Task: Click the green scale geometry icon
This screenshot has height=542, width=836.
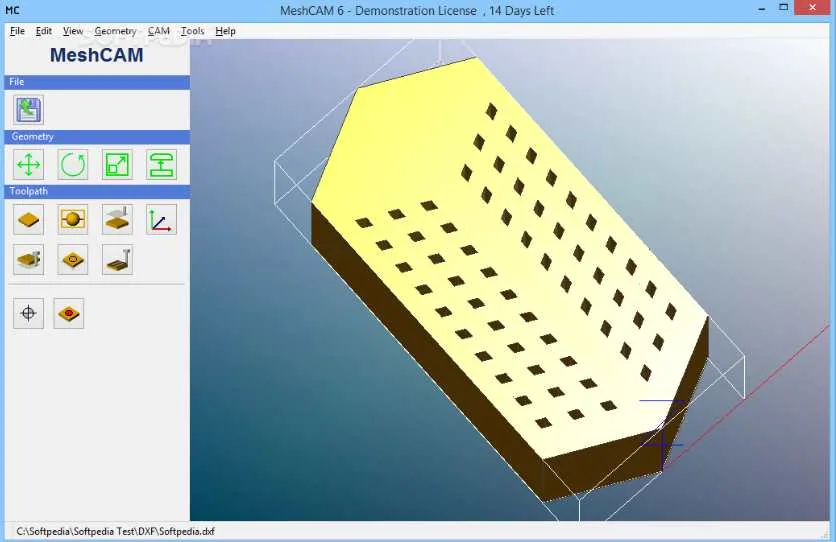Action: coord(117,164)
